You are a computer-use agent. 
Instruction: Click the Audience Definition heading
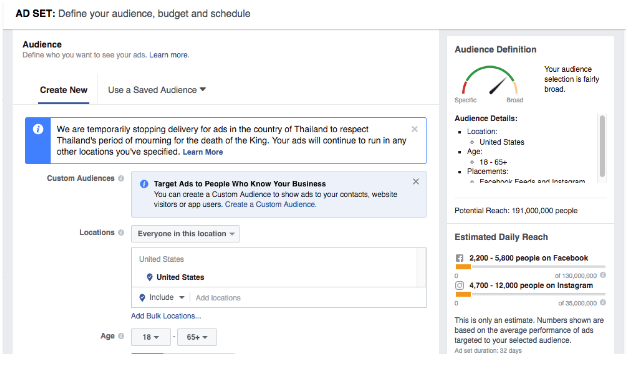tap(495, 50)
